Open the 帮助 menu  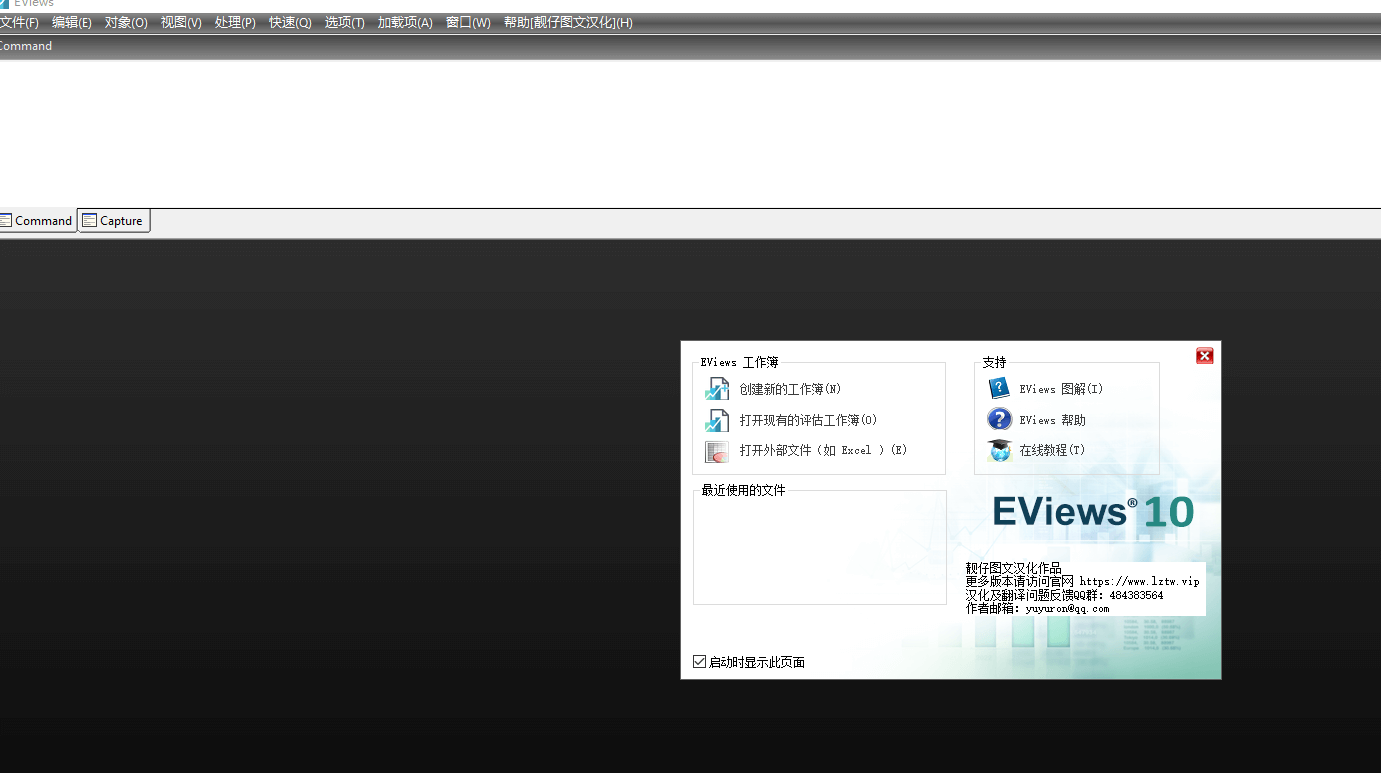coord(568,23)
